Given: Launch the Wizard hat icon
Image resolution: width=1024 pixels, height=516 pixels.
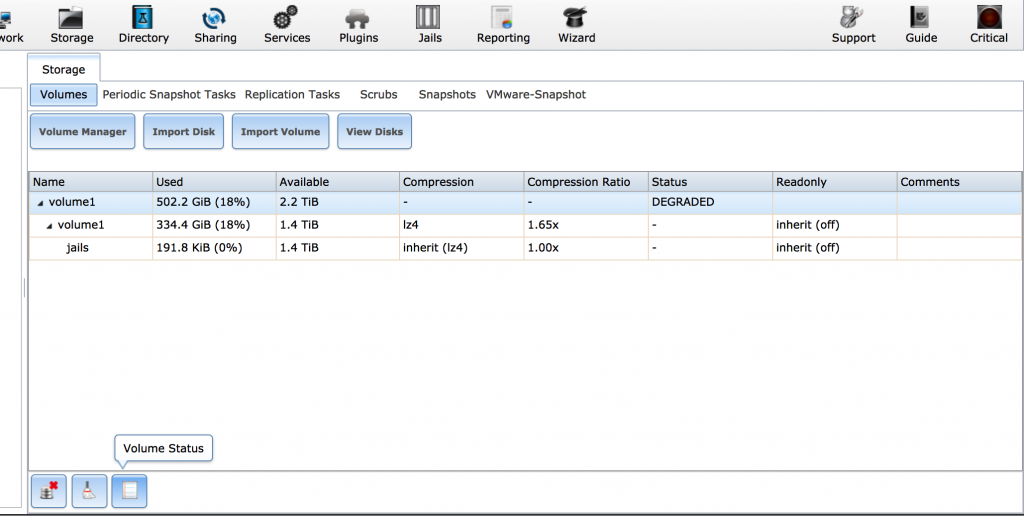Looking at the screenshot, I should point(576,24).
